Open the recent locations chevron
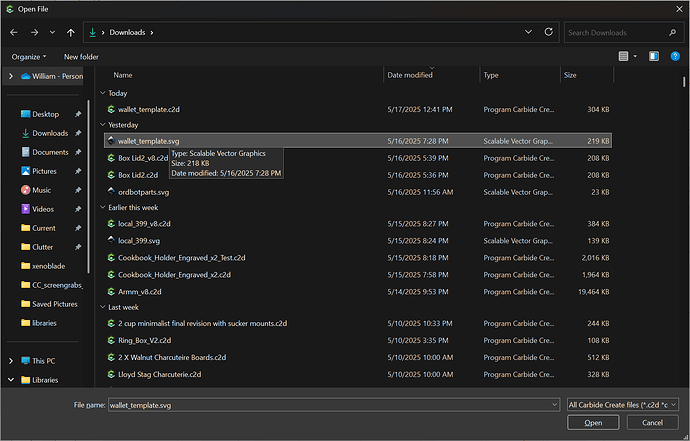Screen dimensions: 690x441 coord(52,32)
